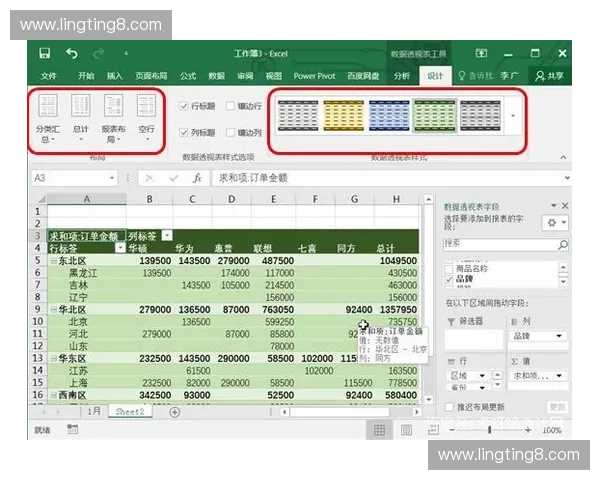Open the Blank Rows (空行) button
600x480 pixels.
(147, 119)
